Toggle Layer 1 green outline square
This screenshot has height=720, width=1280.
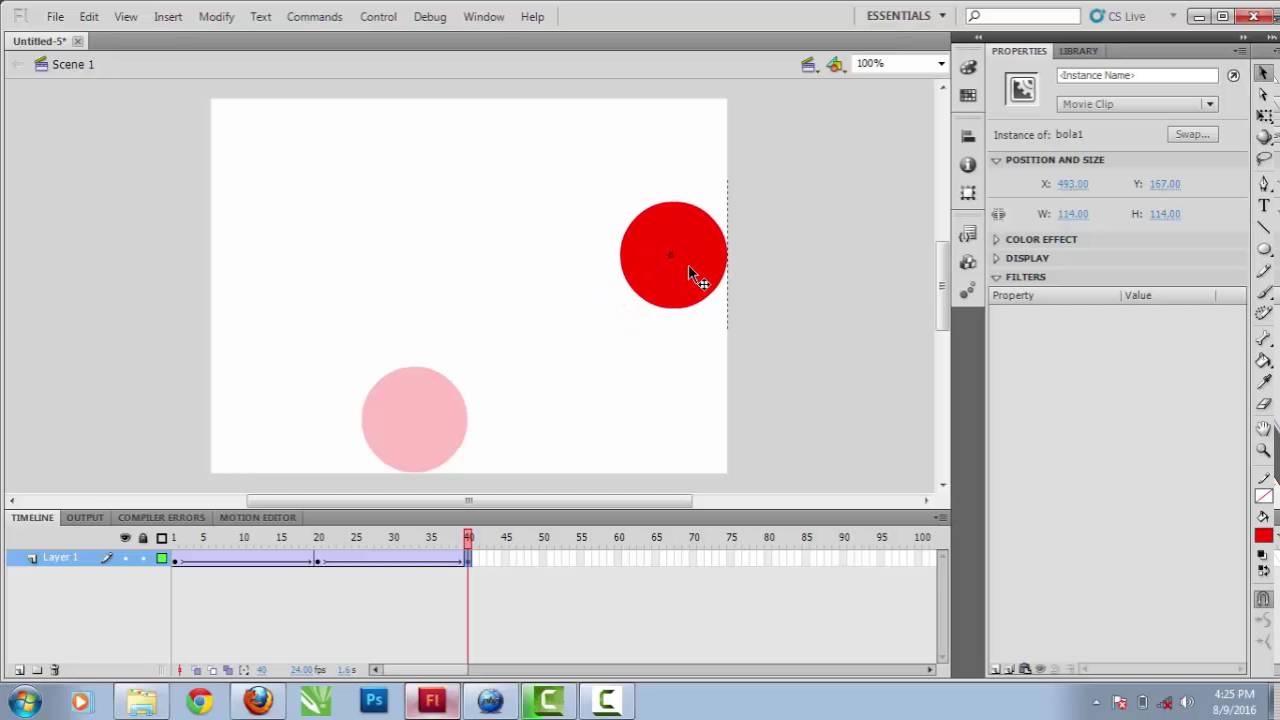tap(162, 558)
